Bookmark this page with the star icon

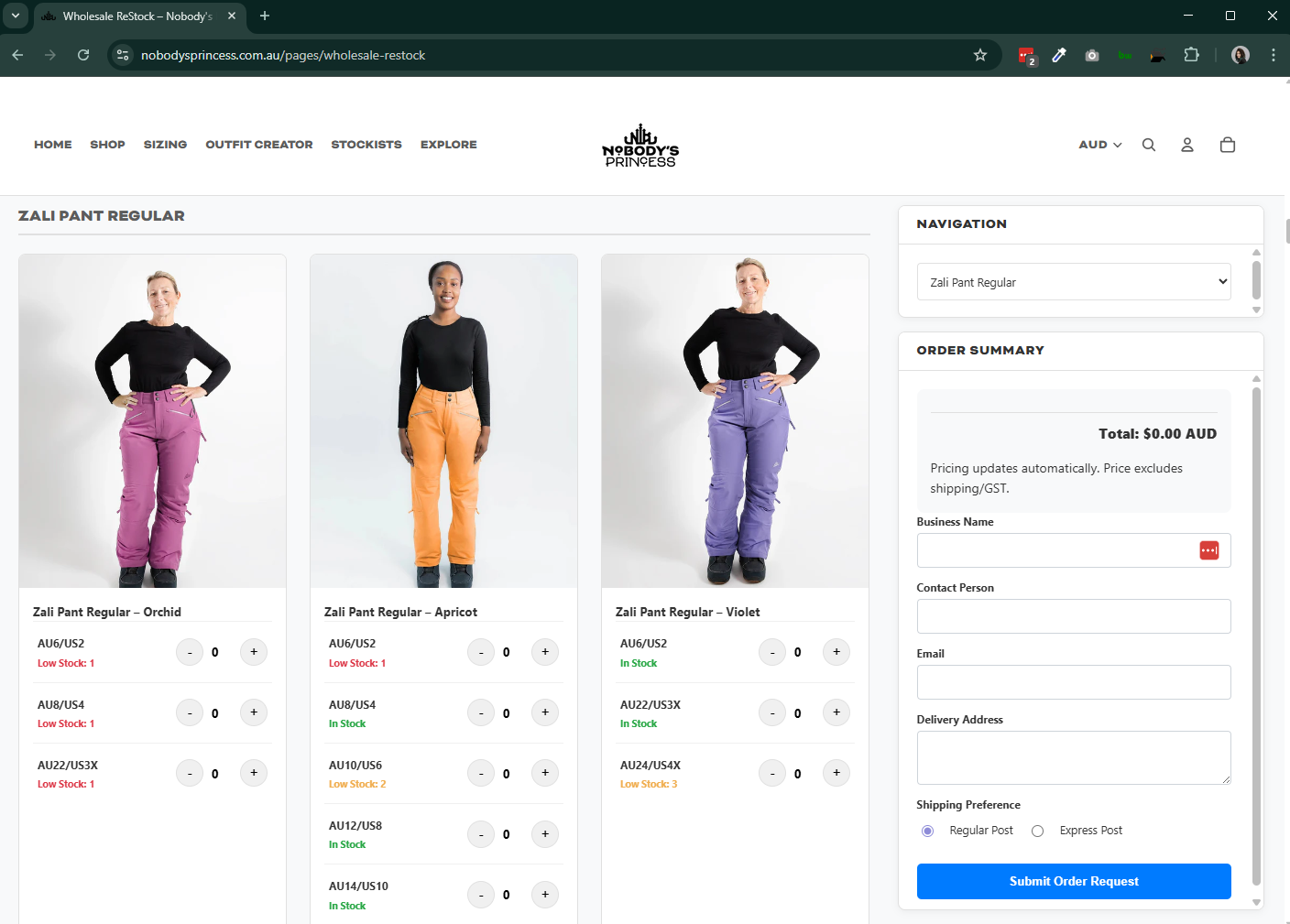tap(980, 55)
